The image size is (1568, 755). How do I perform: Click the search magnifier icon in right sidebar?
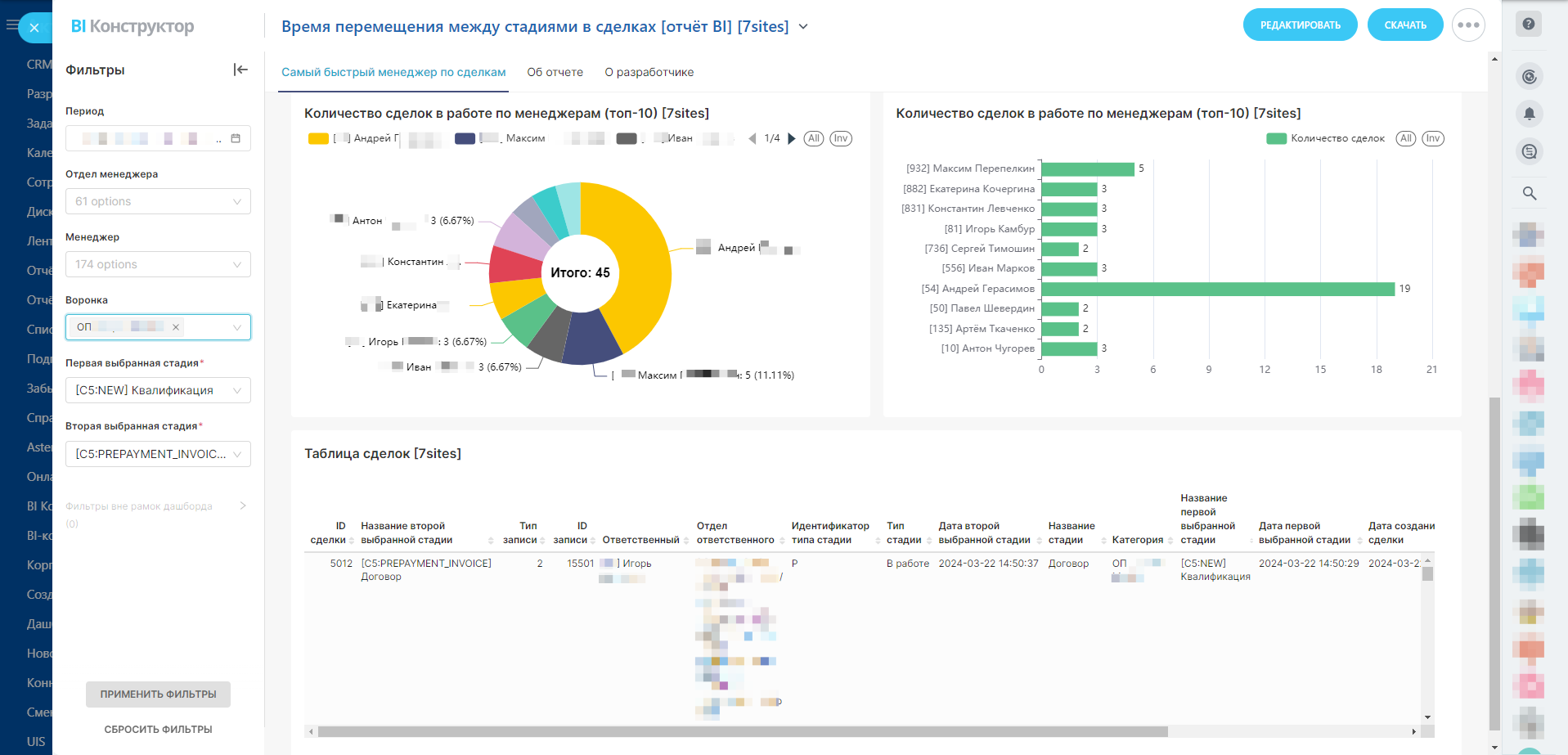[1529, 194]
